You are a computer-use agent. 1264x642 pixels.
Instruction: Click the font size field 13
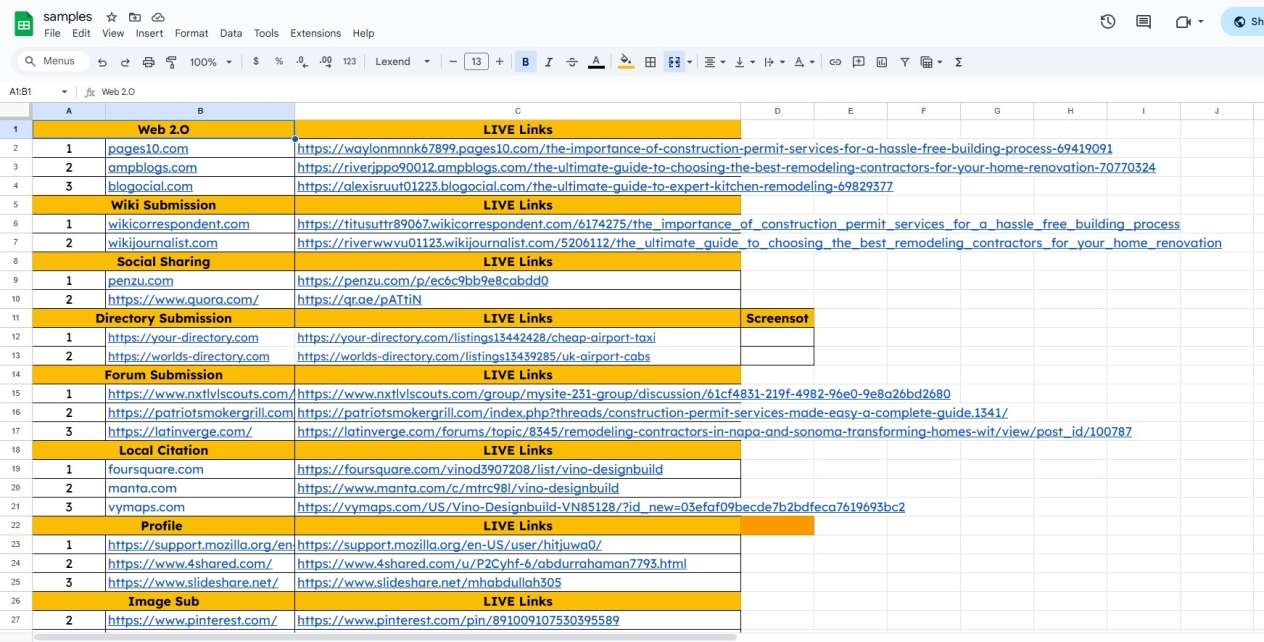point(476,61)
